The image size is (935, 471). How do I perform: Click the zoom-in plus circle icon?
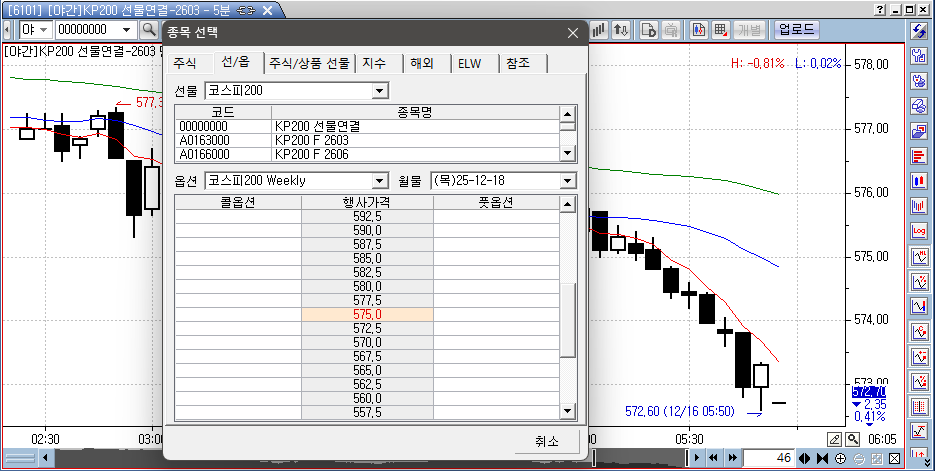point(840,458)
